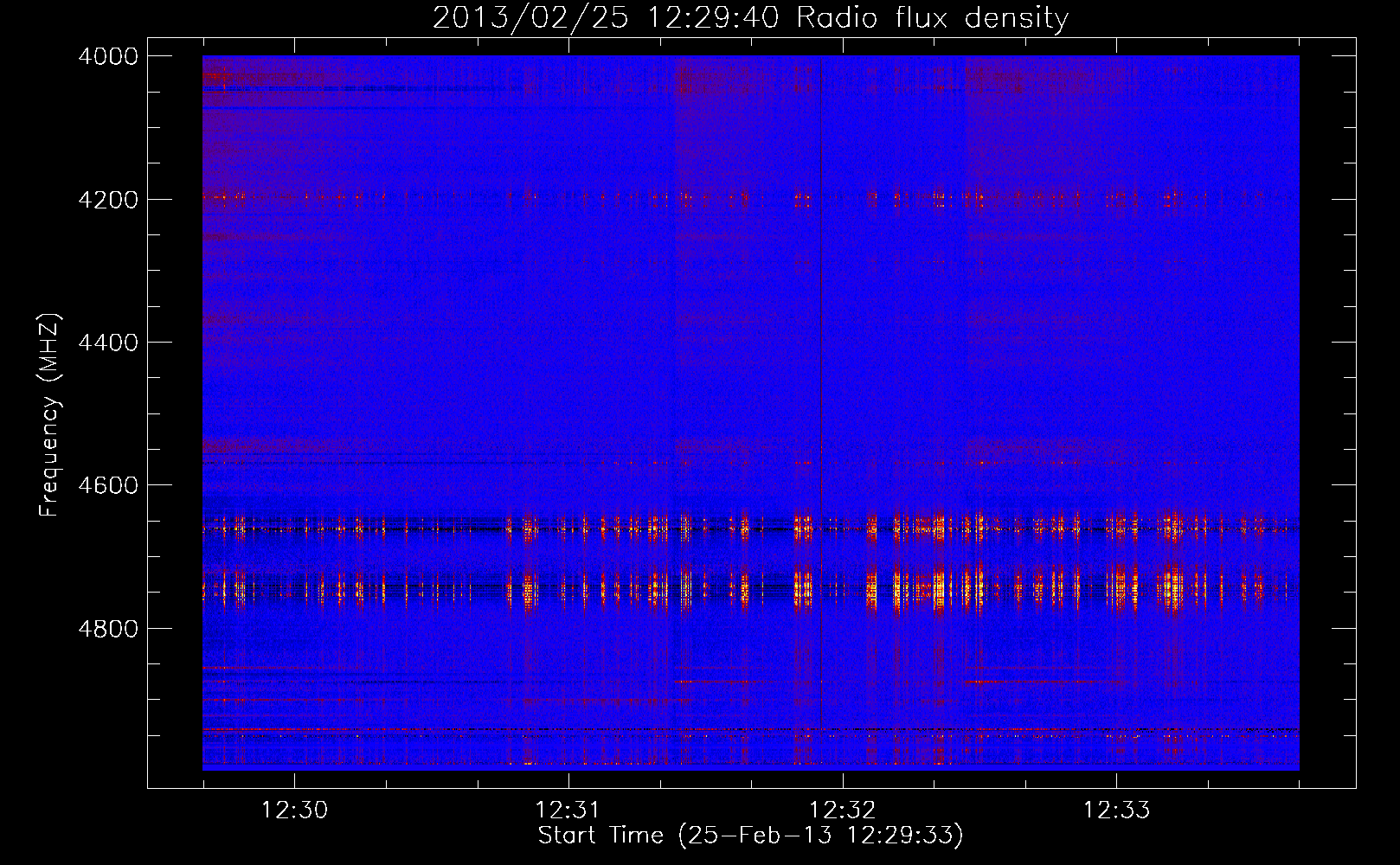
Task: Click the plot title 'Radio flux density'
Action: [x=932, y=18]
